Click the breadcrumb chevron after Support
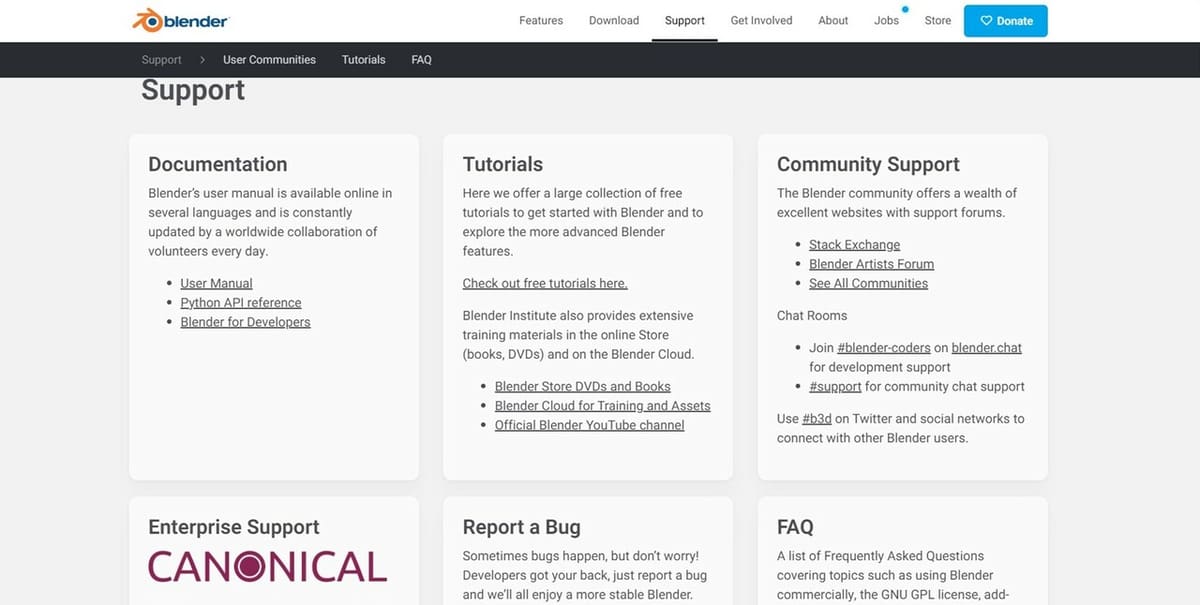The height and width of the screenshot is (605, 1200). (x=202, y=60)
